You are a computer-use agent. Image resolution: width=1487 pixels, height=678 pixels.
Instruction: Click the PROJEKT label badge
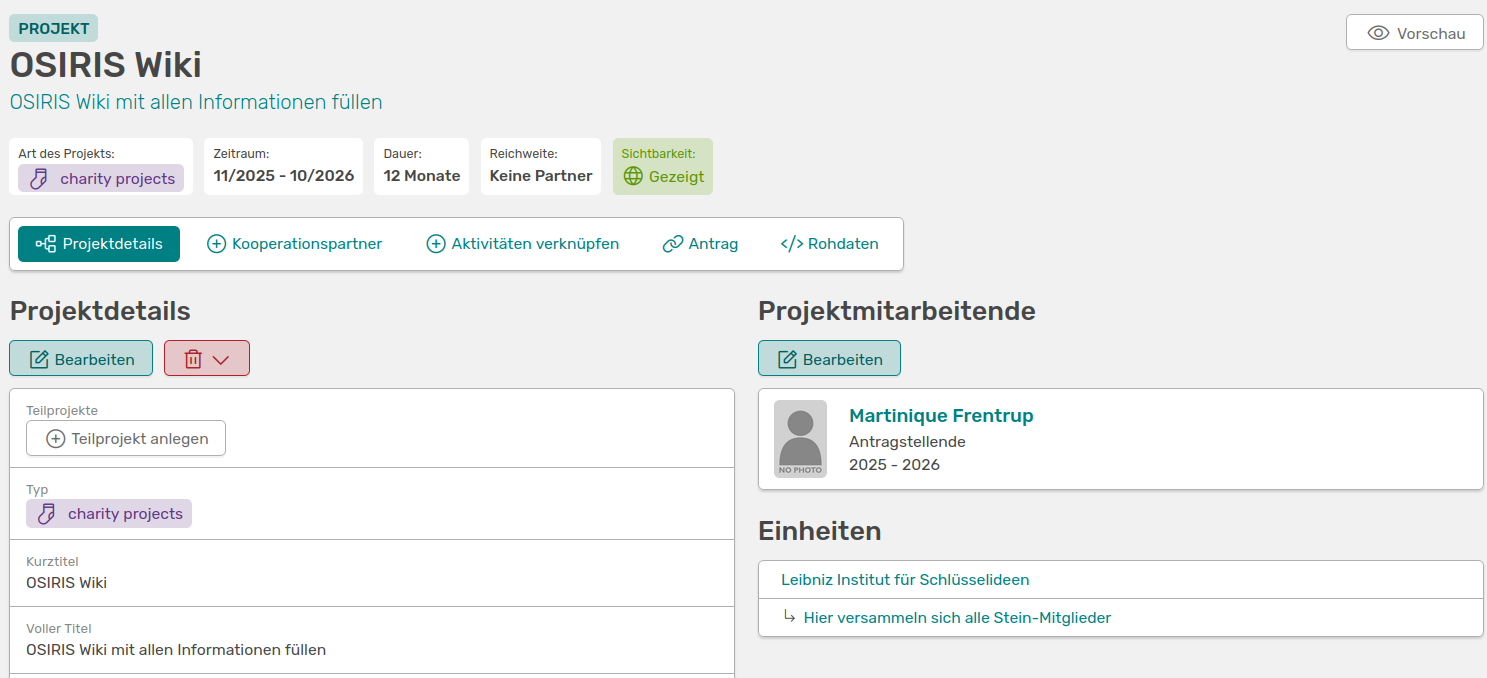click(54, 28)
